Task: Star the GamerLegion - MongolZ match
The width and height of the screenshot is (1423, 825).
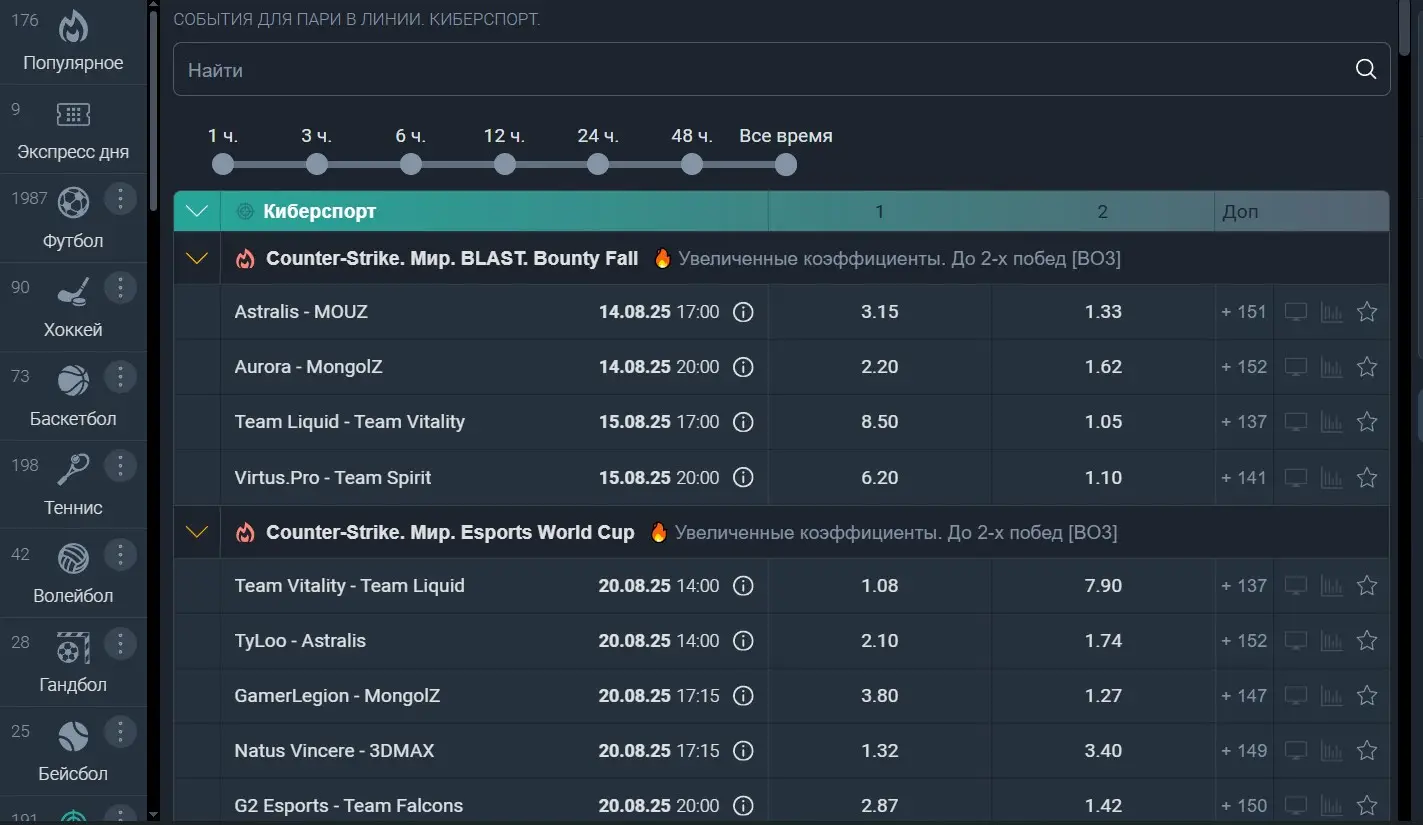Action: (1367, 696)
